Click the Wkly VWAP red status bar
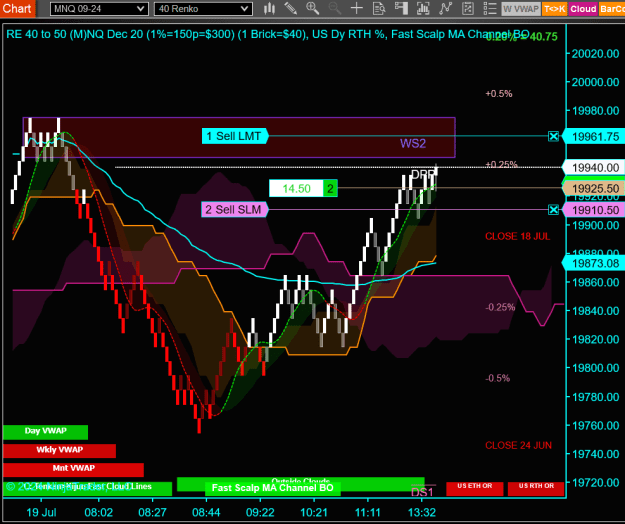 (59, 451)
